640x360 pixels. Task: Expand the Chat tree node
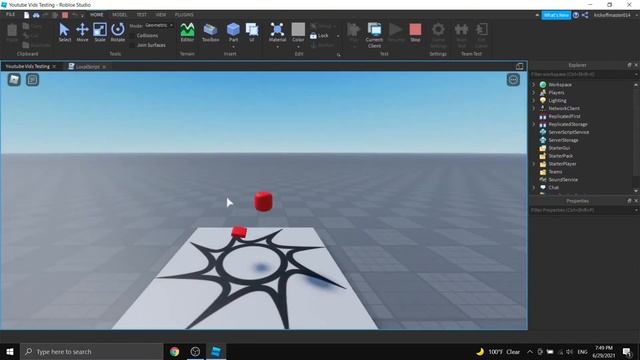533,187
